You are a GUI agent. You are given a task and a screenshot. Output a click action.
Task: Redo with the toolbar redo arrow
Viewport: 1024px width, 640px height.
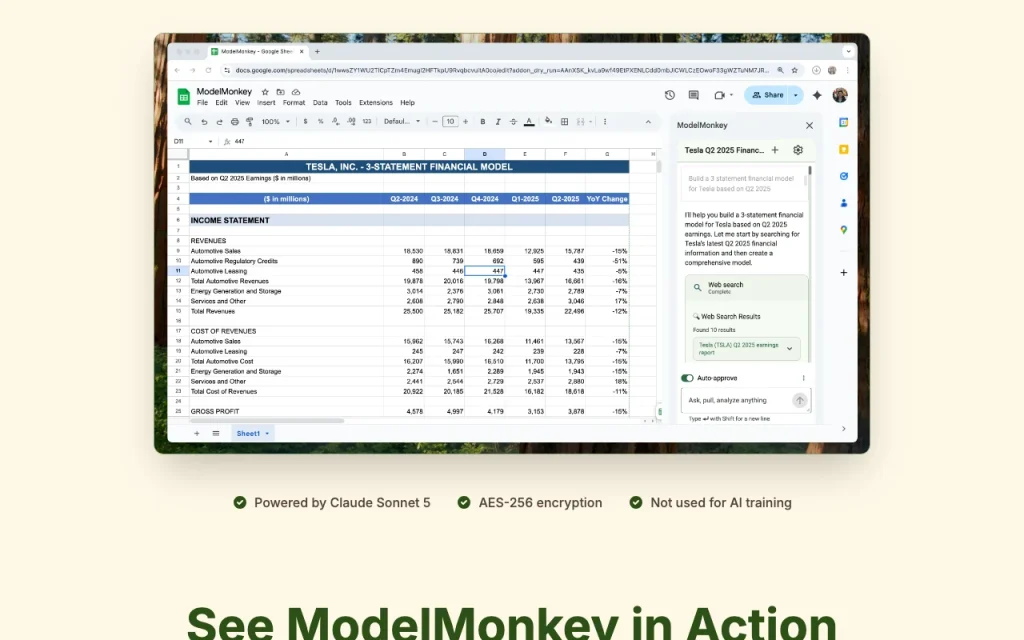(219, 121)
